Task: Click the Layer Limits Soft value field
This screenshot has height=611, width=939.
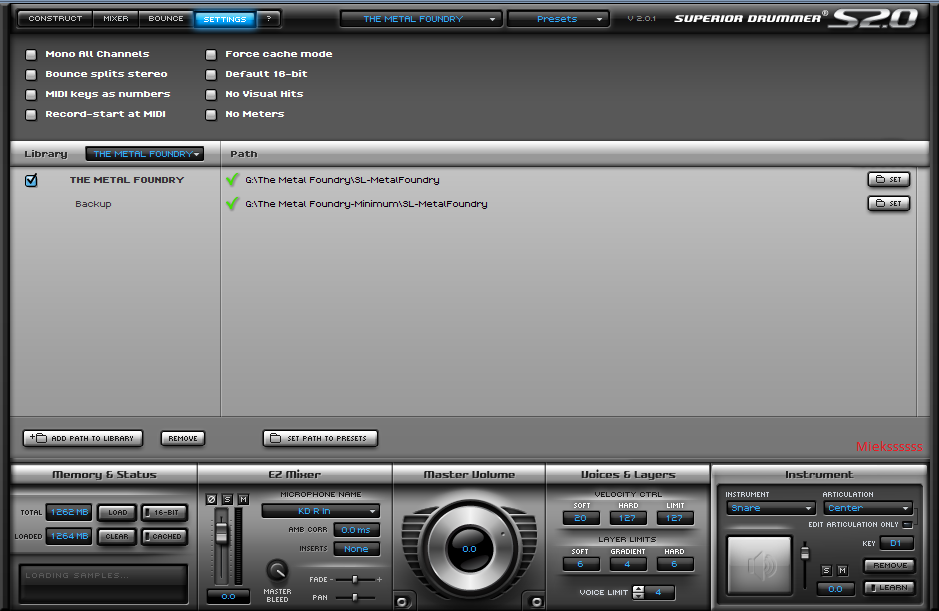Action: (x=581, y=564)
